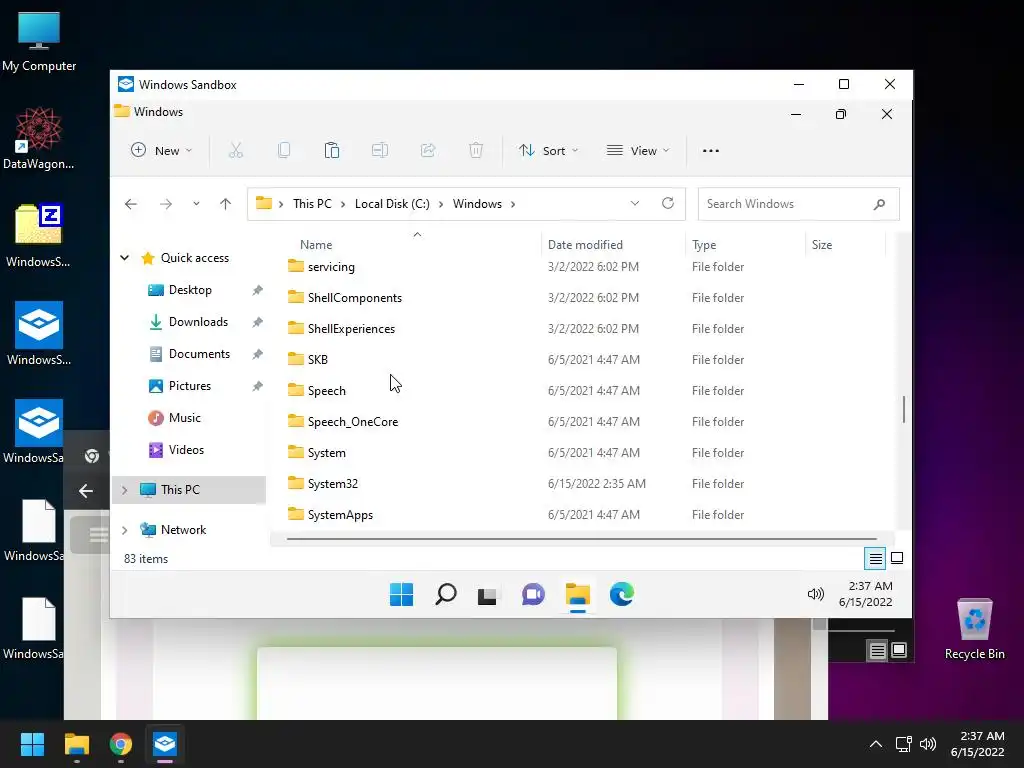Open Search in the sandbox taskbar

[445, 594]
